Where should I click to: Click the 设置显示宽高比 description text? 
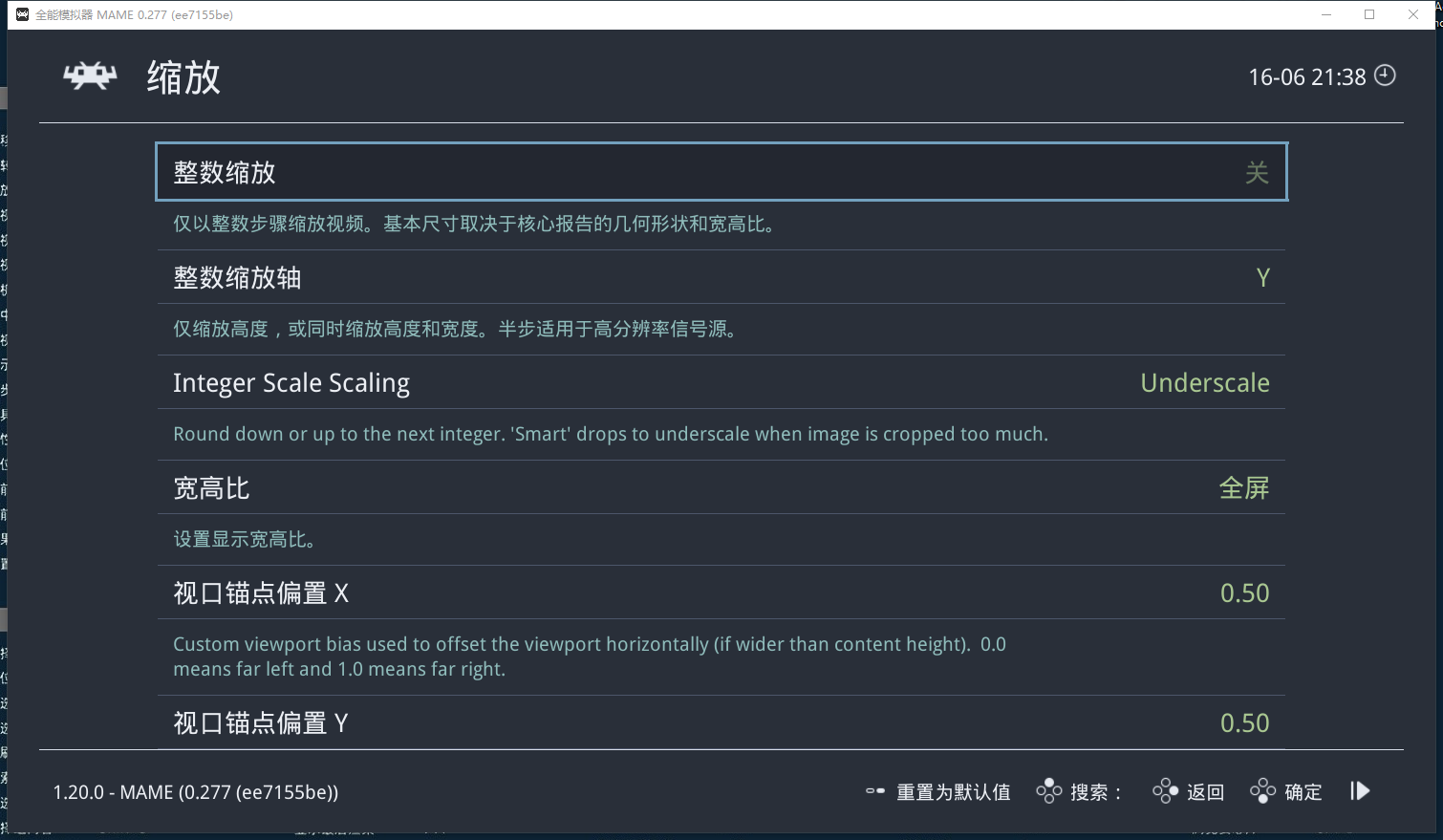point(245,540)
